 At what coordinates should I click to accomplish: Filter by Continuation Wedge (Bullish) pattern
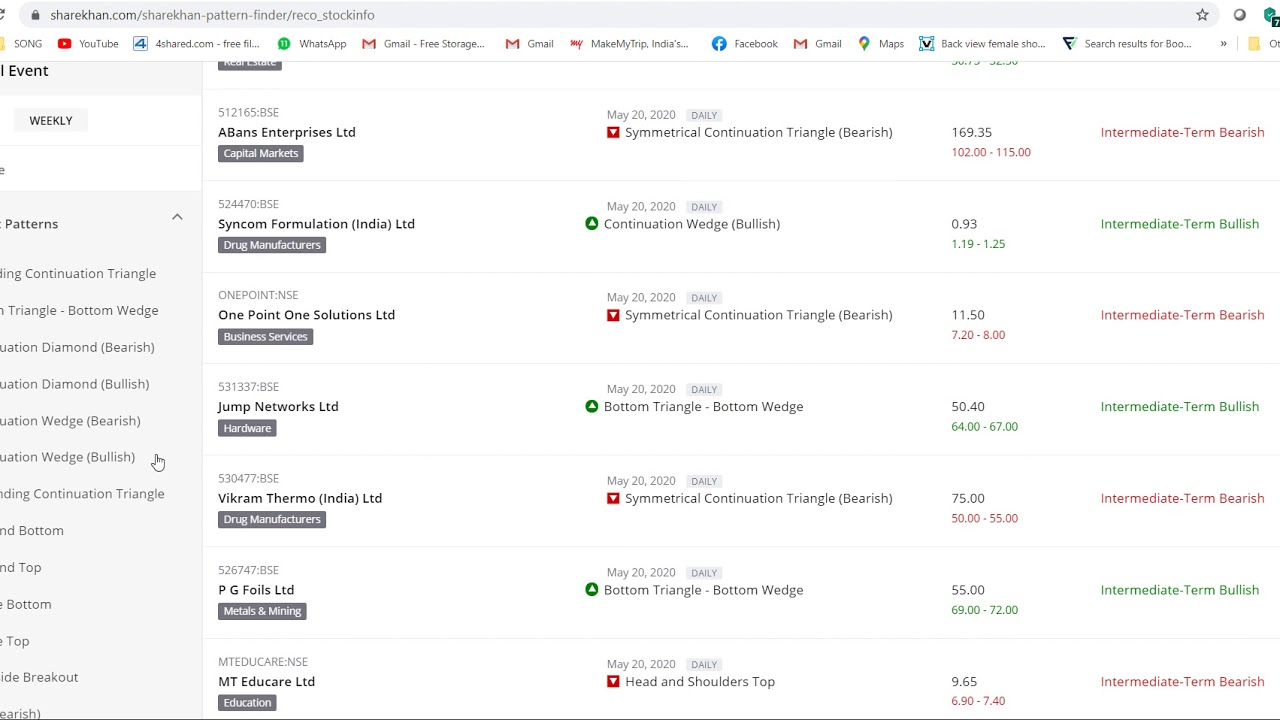pos(67,457)
